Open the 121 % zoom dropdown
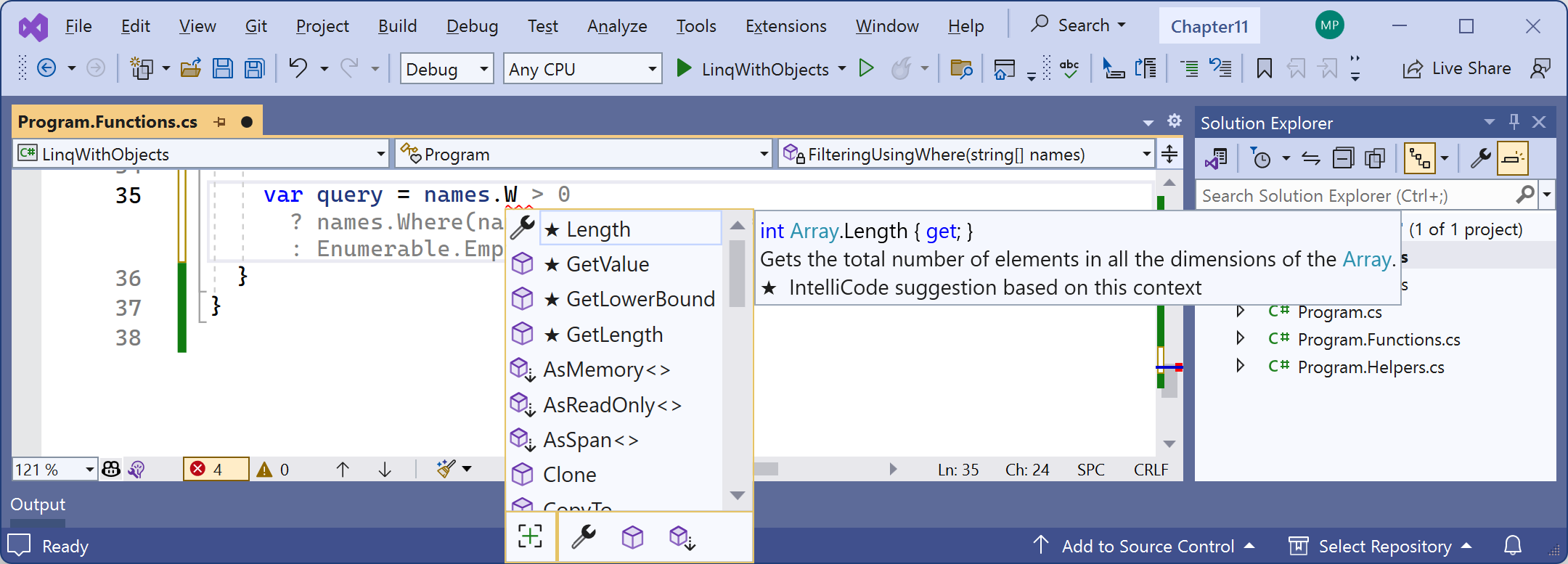1568x564 pixels. tap(55, 470)
